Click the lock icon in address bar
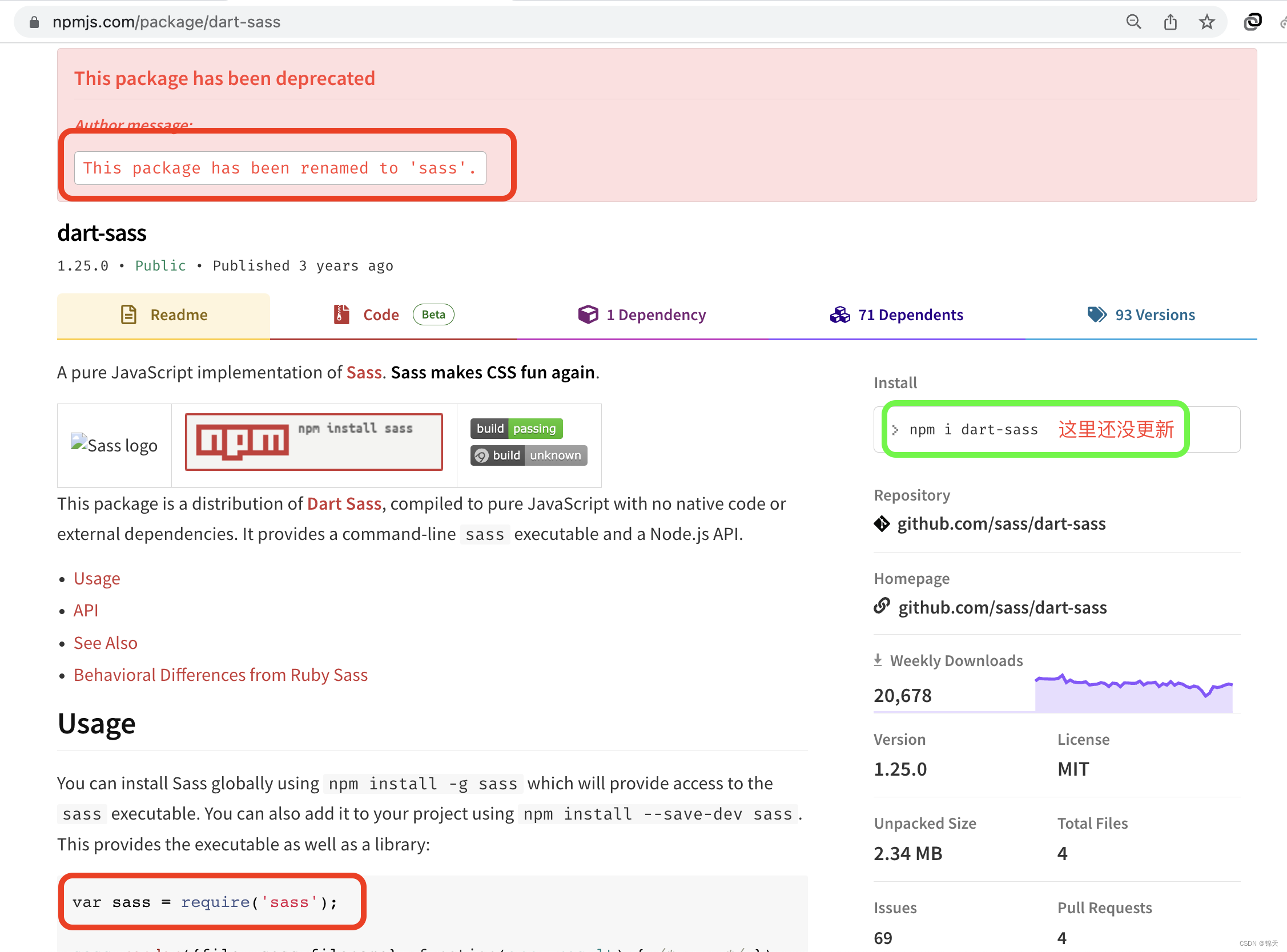The height and width of the screenshot is (952, 1287). coord(34,22)
